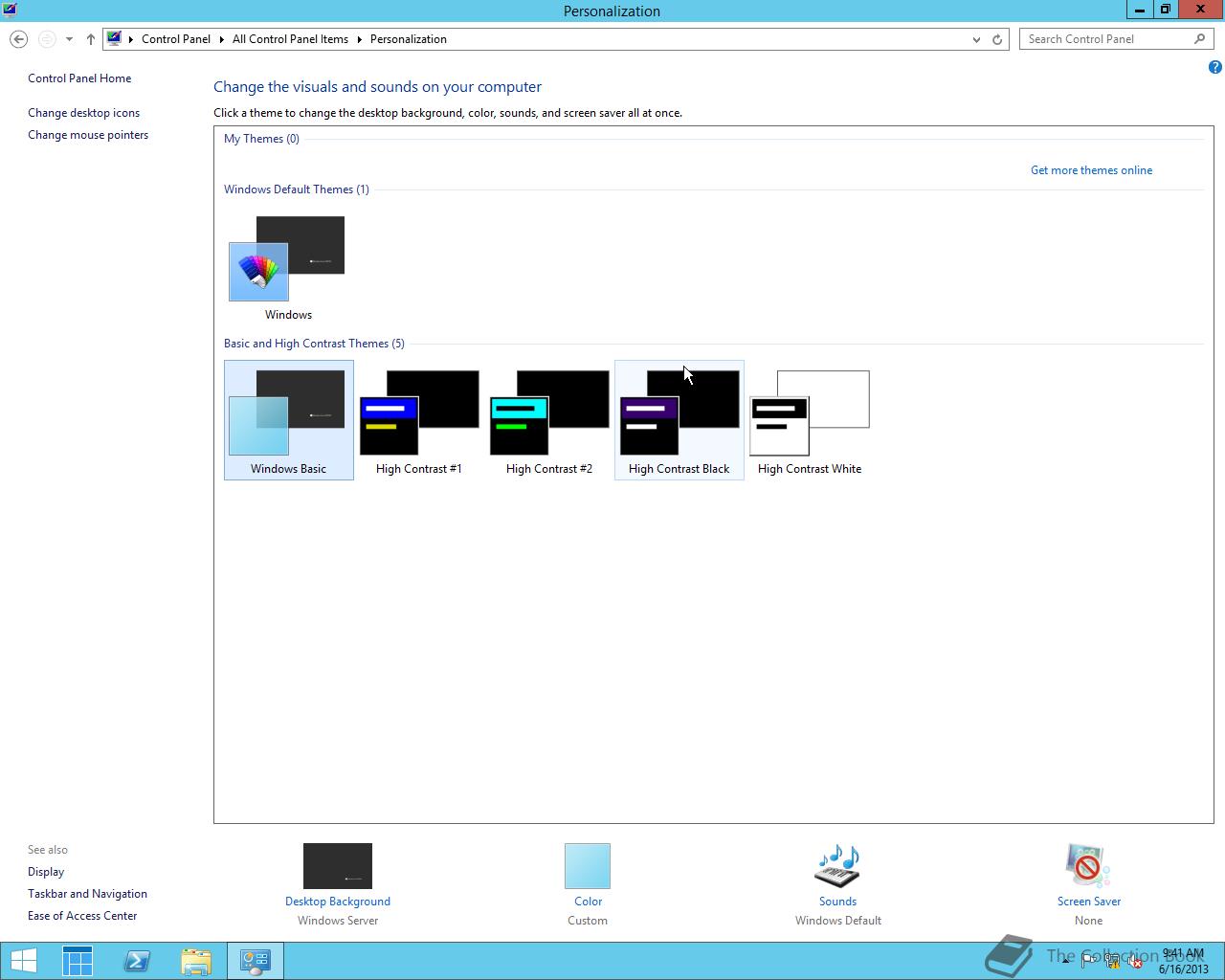The image size is (1225, 980).
Task: Expand the chevron after Control Panel breadcrumb
Action: click(x=221, y=39)
